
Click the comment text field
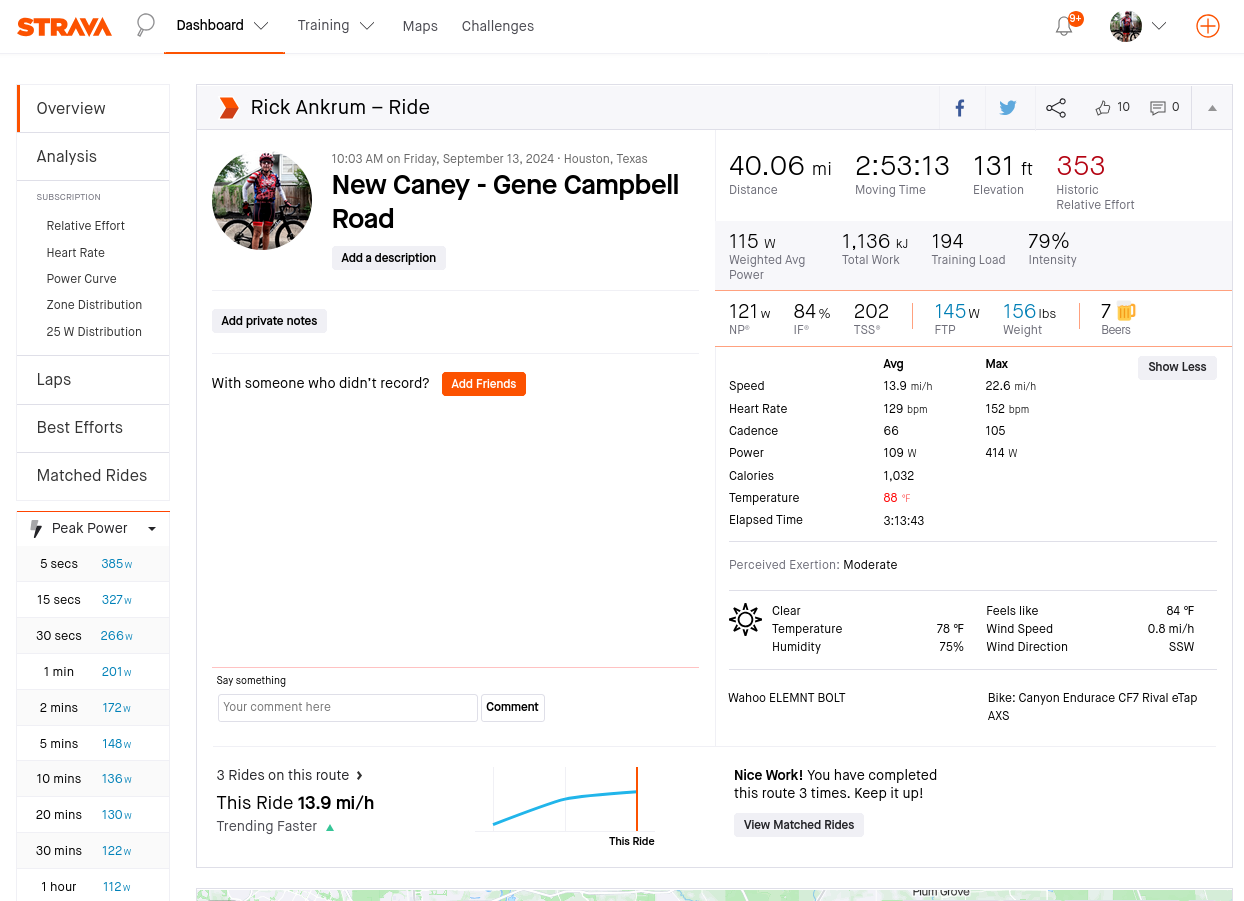click(x=347, y=707)
